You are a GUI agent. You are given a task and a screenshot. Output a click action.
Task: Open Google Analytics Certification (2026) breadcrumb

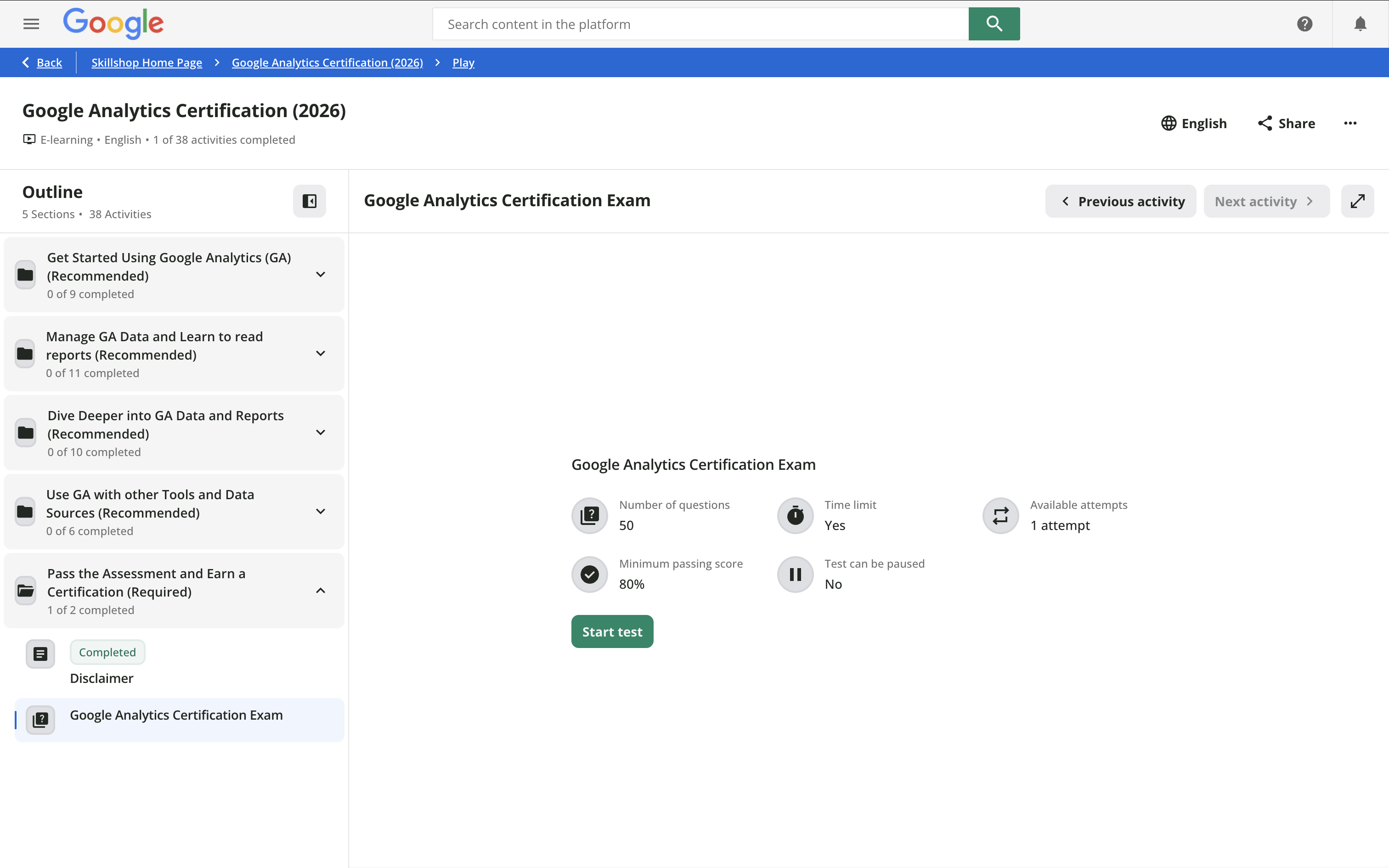pos(327,62)
